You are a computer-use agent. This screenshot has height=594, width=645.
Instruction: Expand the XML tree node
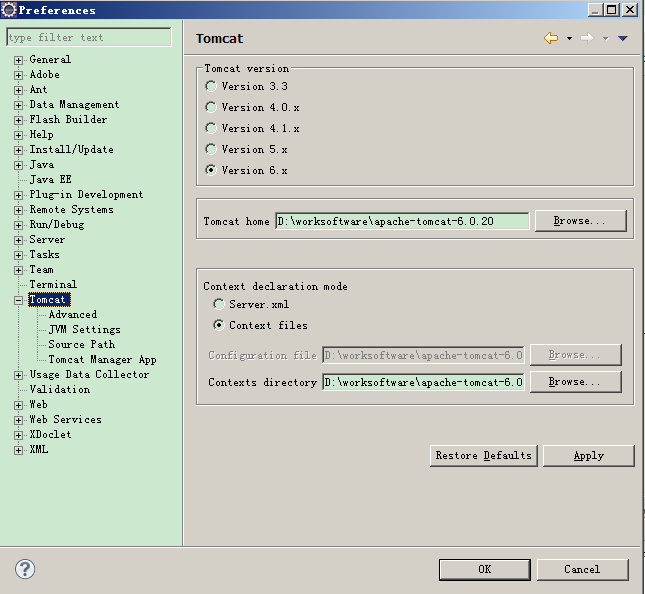point(18,450)
